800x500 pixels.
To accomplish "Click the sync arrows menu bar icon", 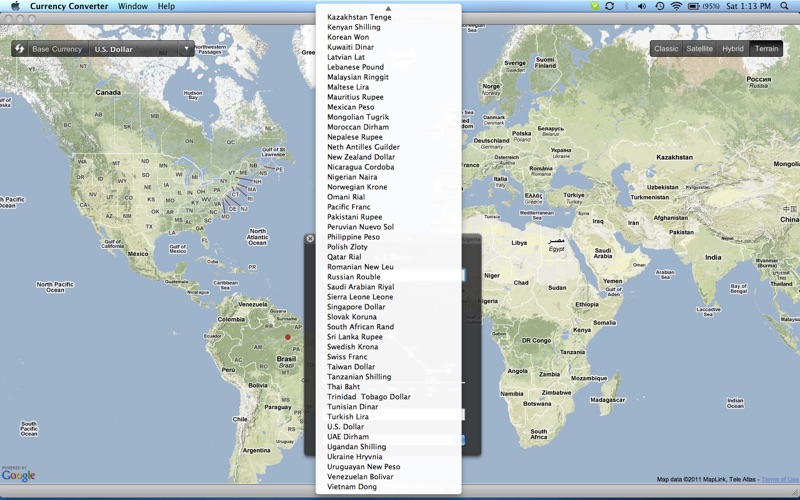I will pyautogui.click(x=609, y=6).
